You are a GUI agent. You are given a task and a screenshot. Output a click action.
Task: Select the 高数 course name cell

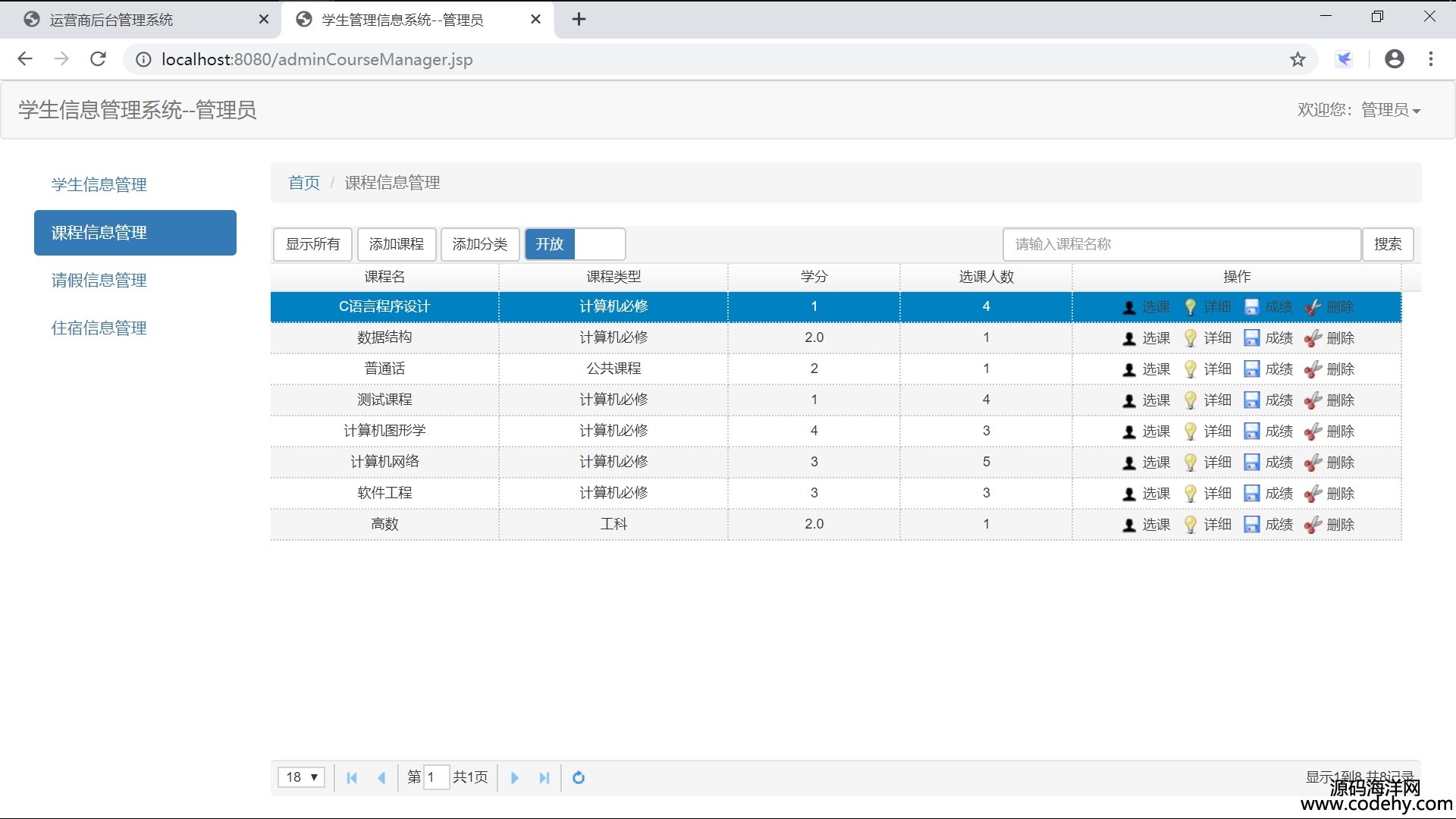pyautogui.click(x=384, y=524)
